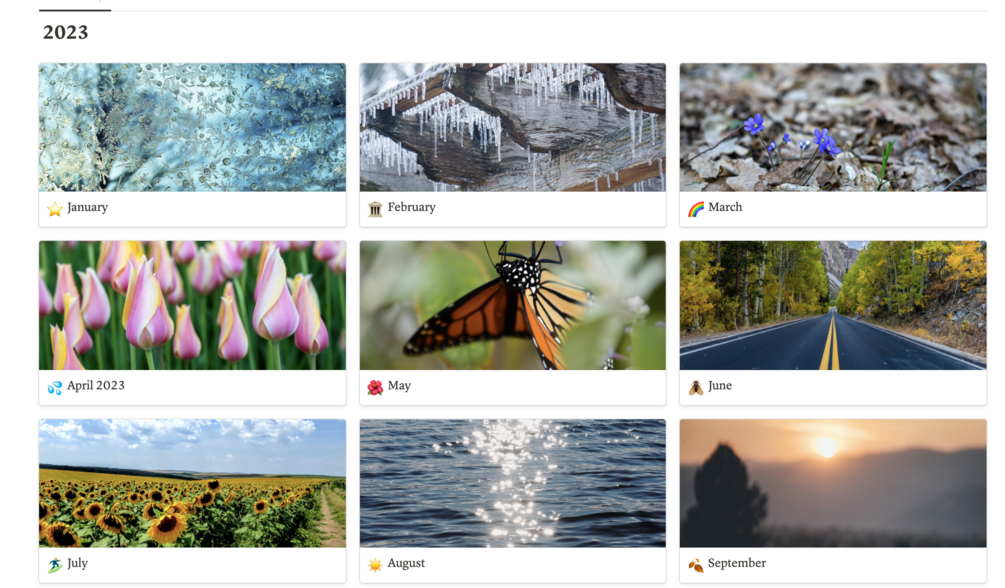The height and width of the screenshot is (588, 1005).
Task: Click the bug icon beside June
Action: click(x=695, y=387)
